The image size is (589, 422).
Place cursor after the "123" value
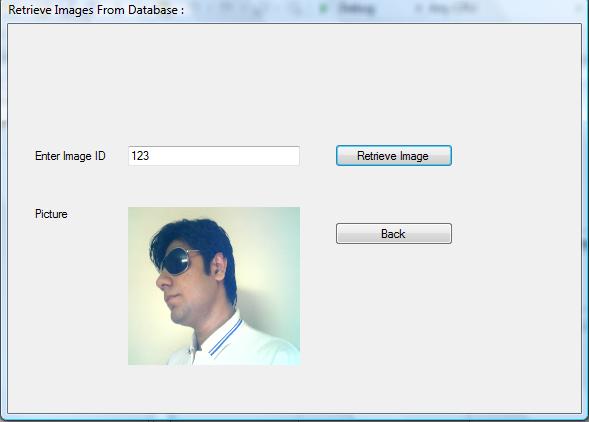150,156
